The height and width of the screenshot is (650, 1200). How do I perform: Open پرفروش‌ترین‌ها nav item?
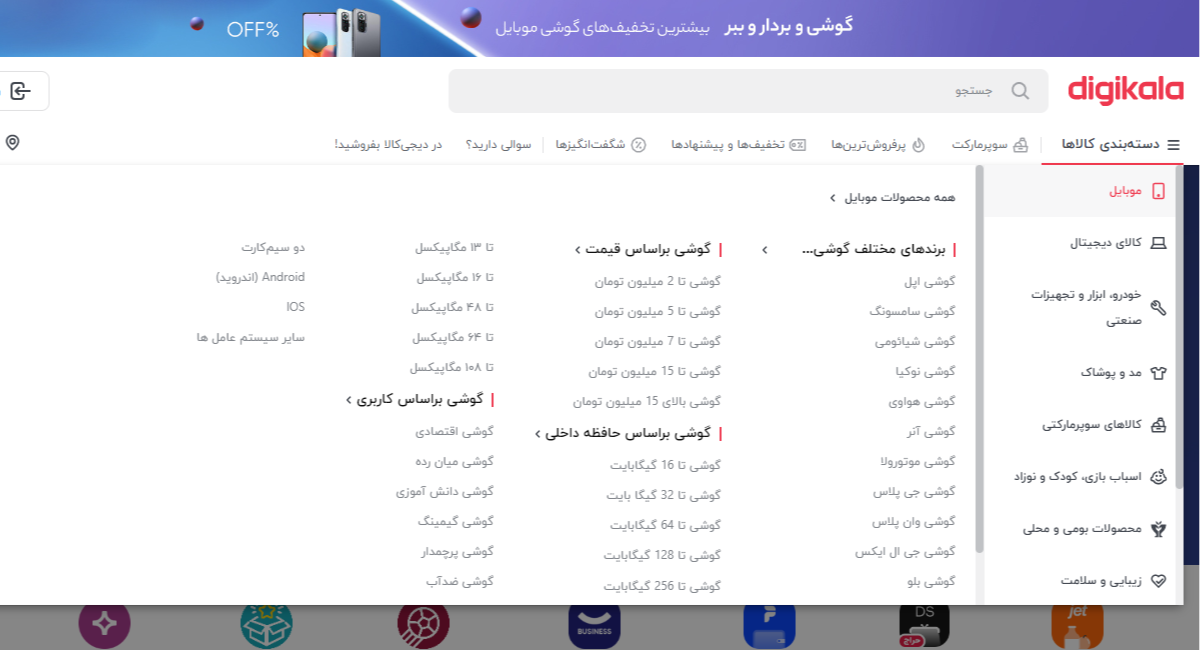tap(878, 145)
